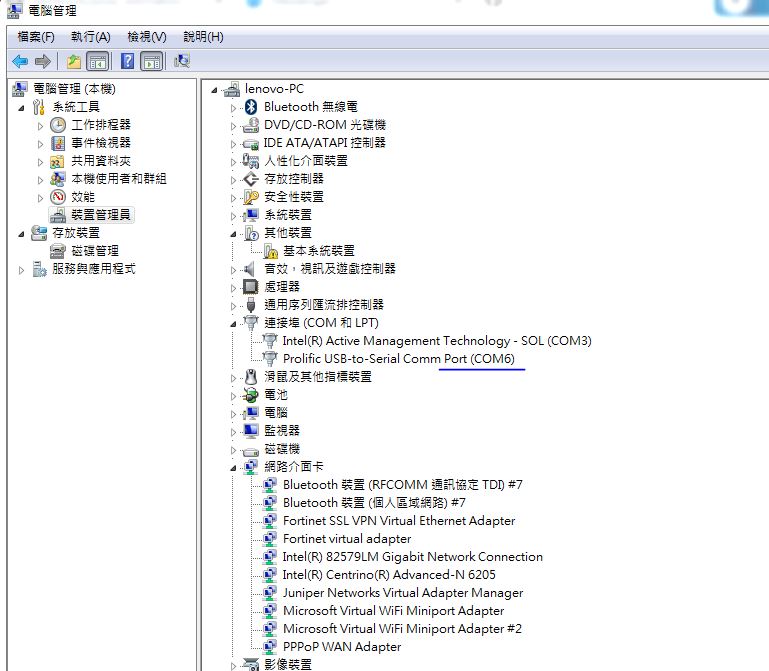Click the Back arrow toolbar button
769x671 pixels.
pyautogui.click(x=20, y=61)
